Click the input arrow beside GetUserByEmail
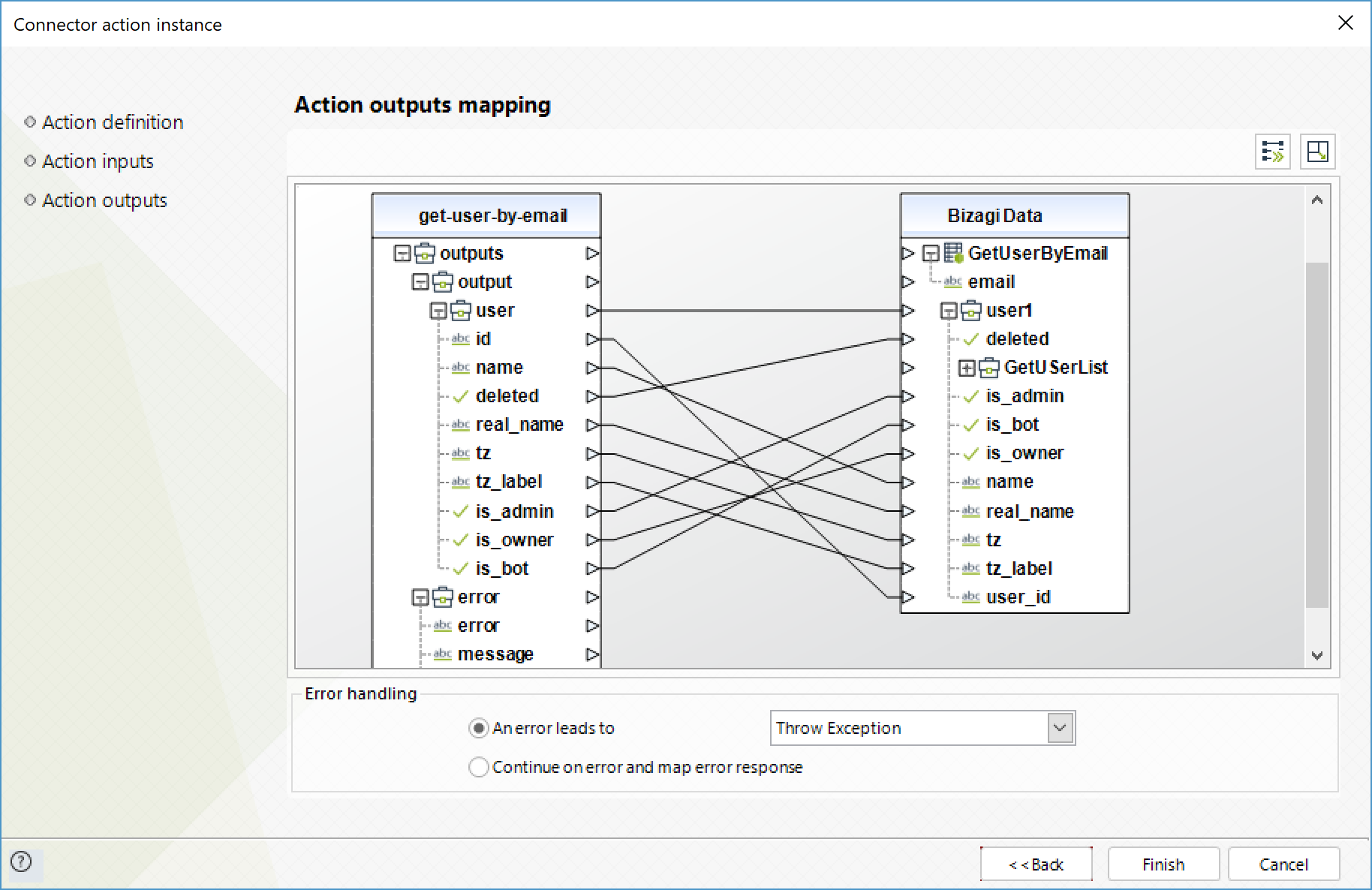This screenshot has height=890, width=1372. [x=908, y=254]
